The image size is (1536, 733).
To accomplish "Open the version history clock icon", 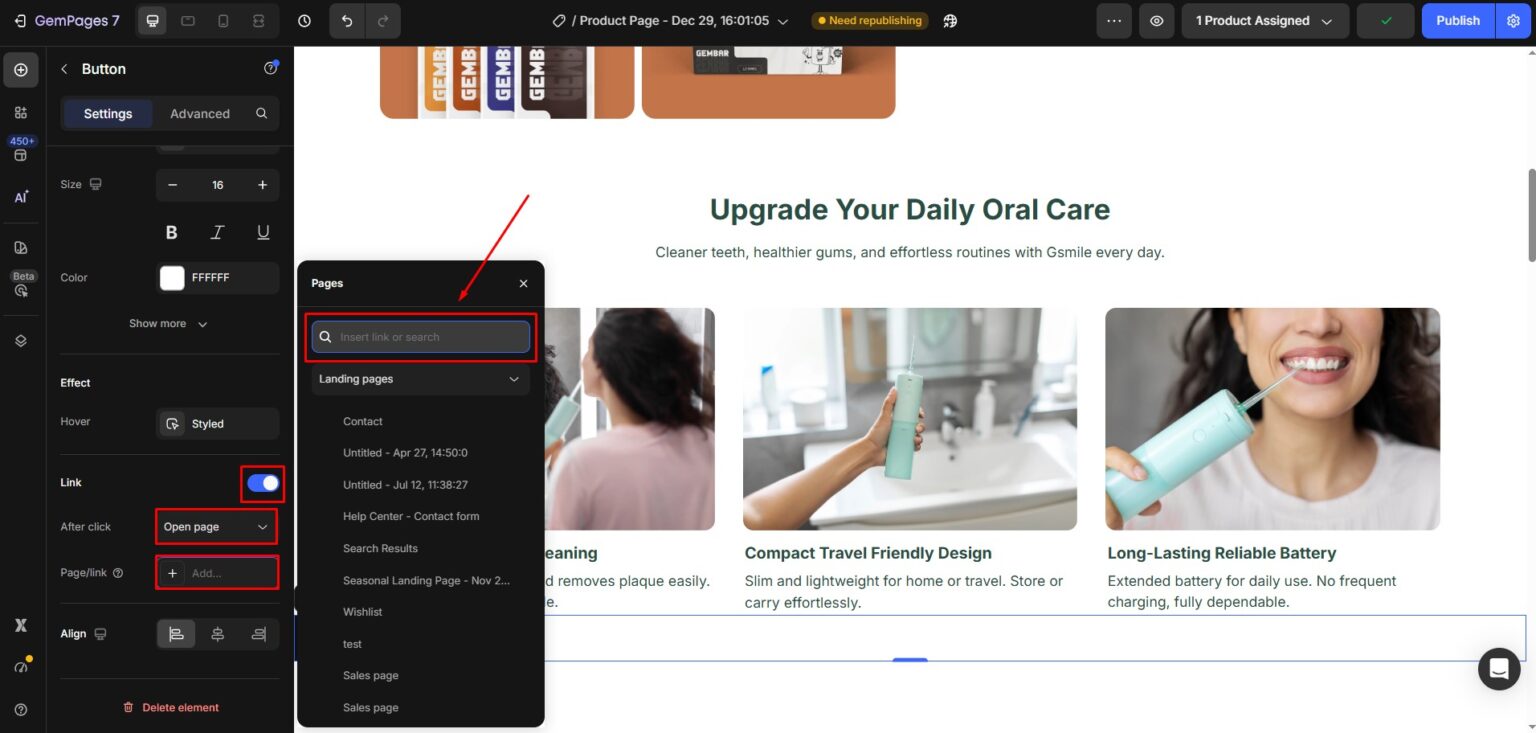I will [305, 20].
